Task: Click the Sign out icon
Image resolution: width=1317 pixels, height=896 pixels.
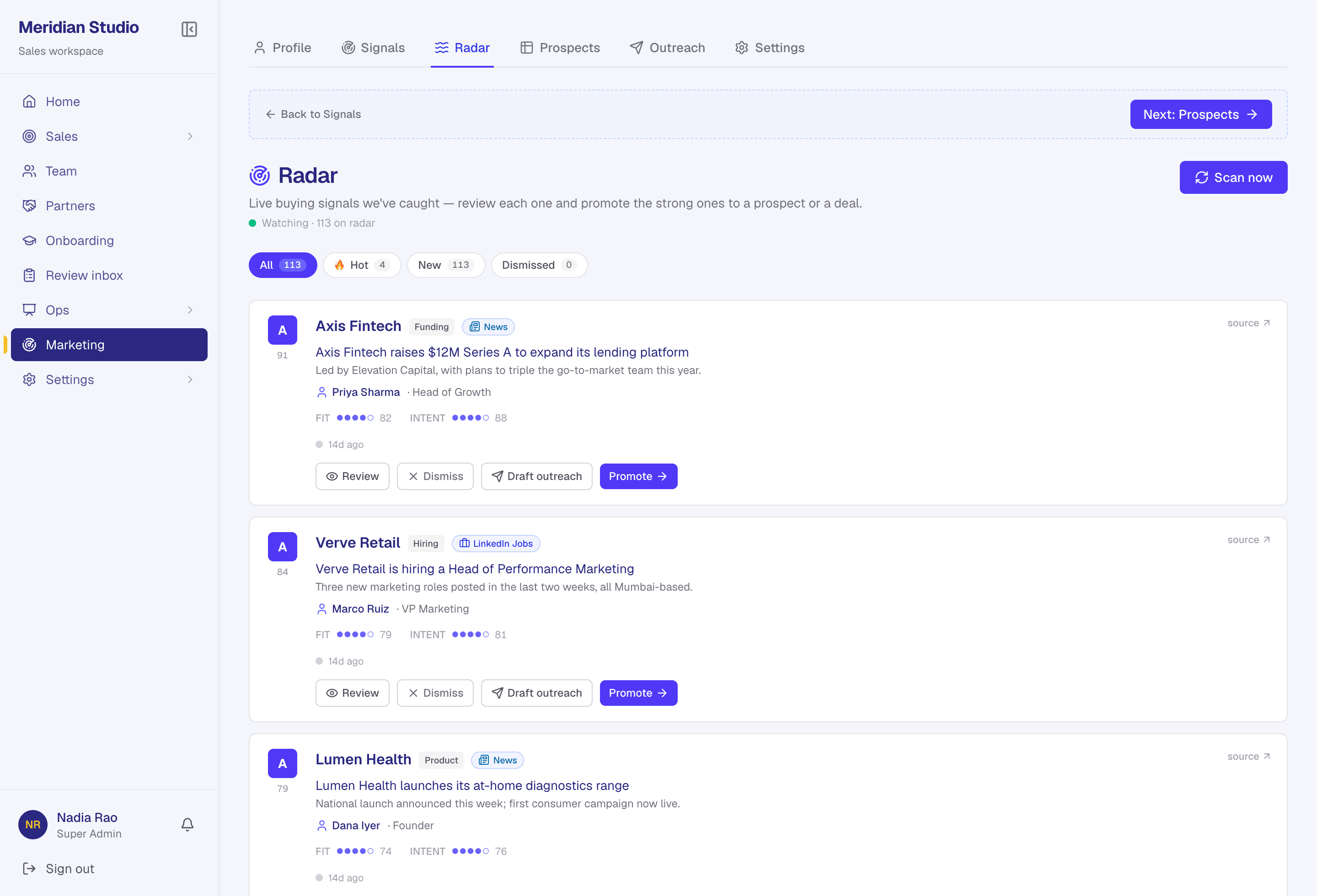Action: (29, 868)
